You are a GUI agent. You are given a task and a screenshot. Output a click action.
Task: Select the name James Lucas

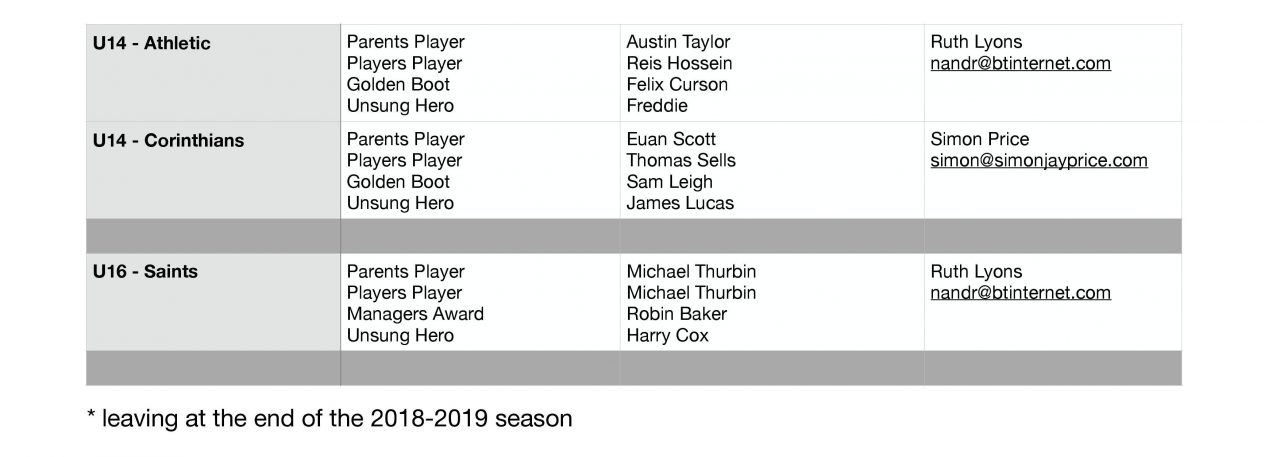click(x=680, y=203)
